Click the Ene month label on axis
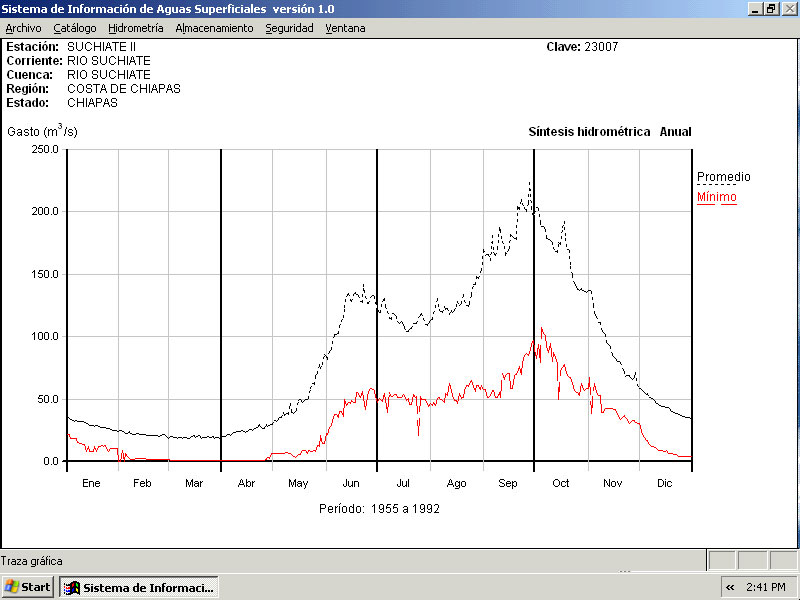 click(91, 483)
